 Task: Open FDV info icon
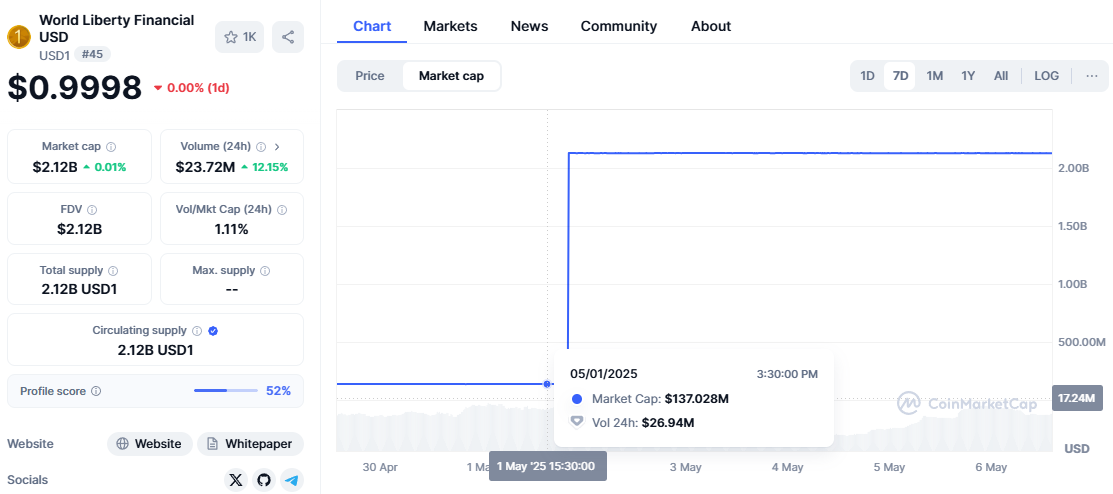(92, 209)
